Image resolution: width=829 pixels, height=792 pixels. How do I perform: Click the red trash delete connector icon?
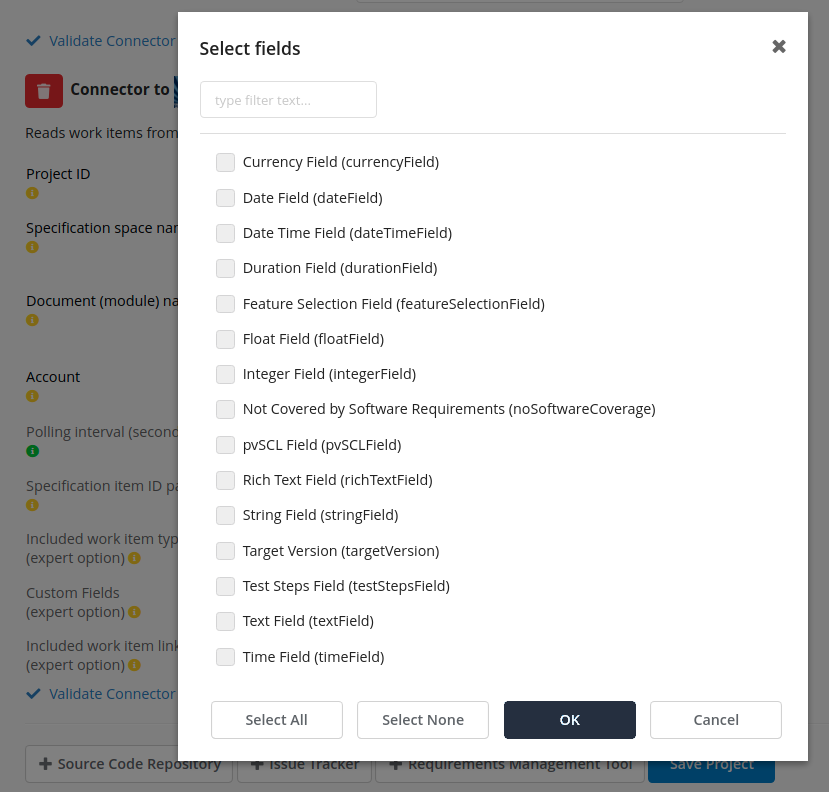(x=44, y=91)
